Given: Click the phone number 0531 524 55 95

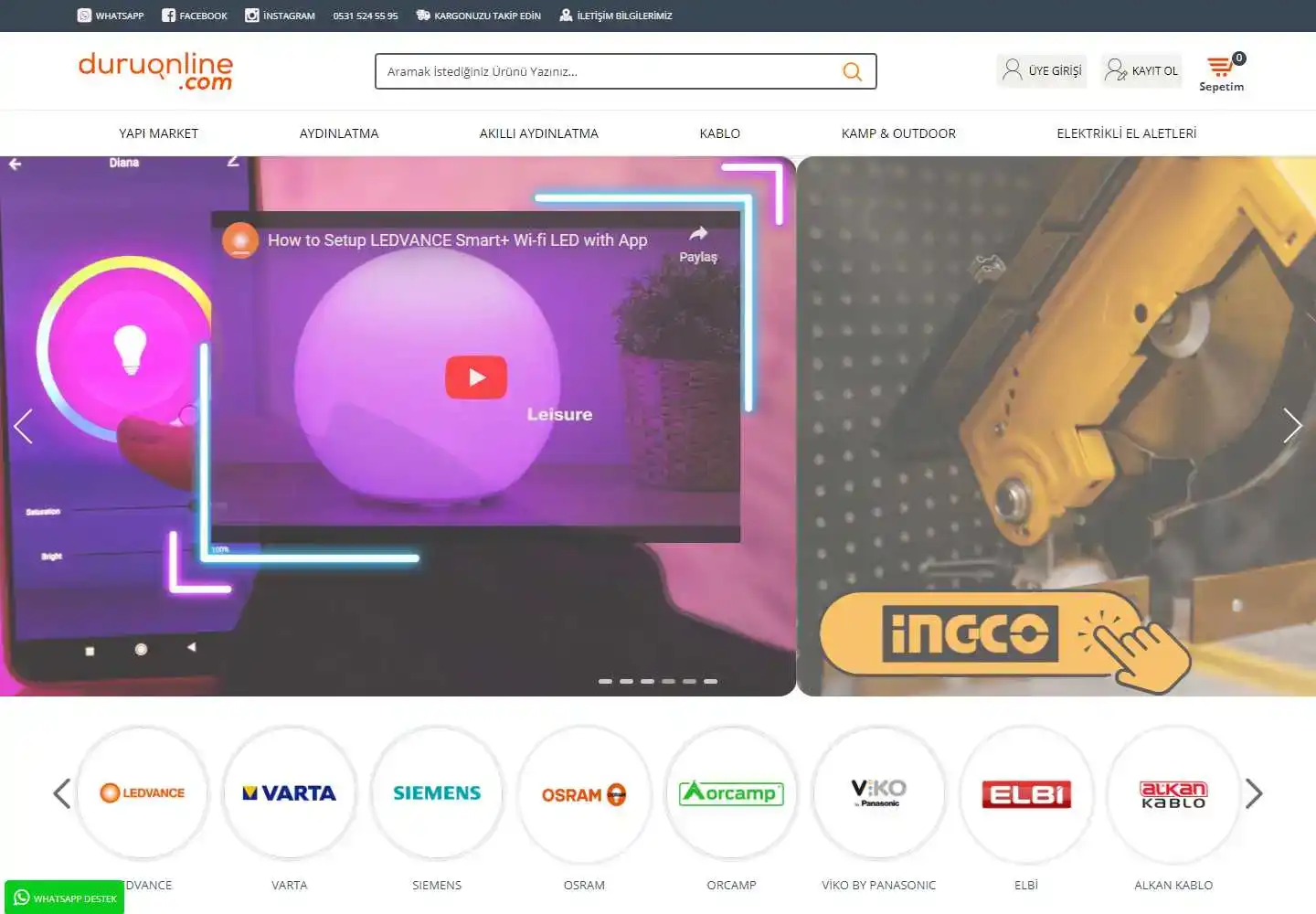Looking at the screenshot, I should pos(366,16).
